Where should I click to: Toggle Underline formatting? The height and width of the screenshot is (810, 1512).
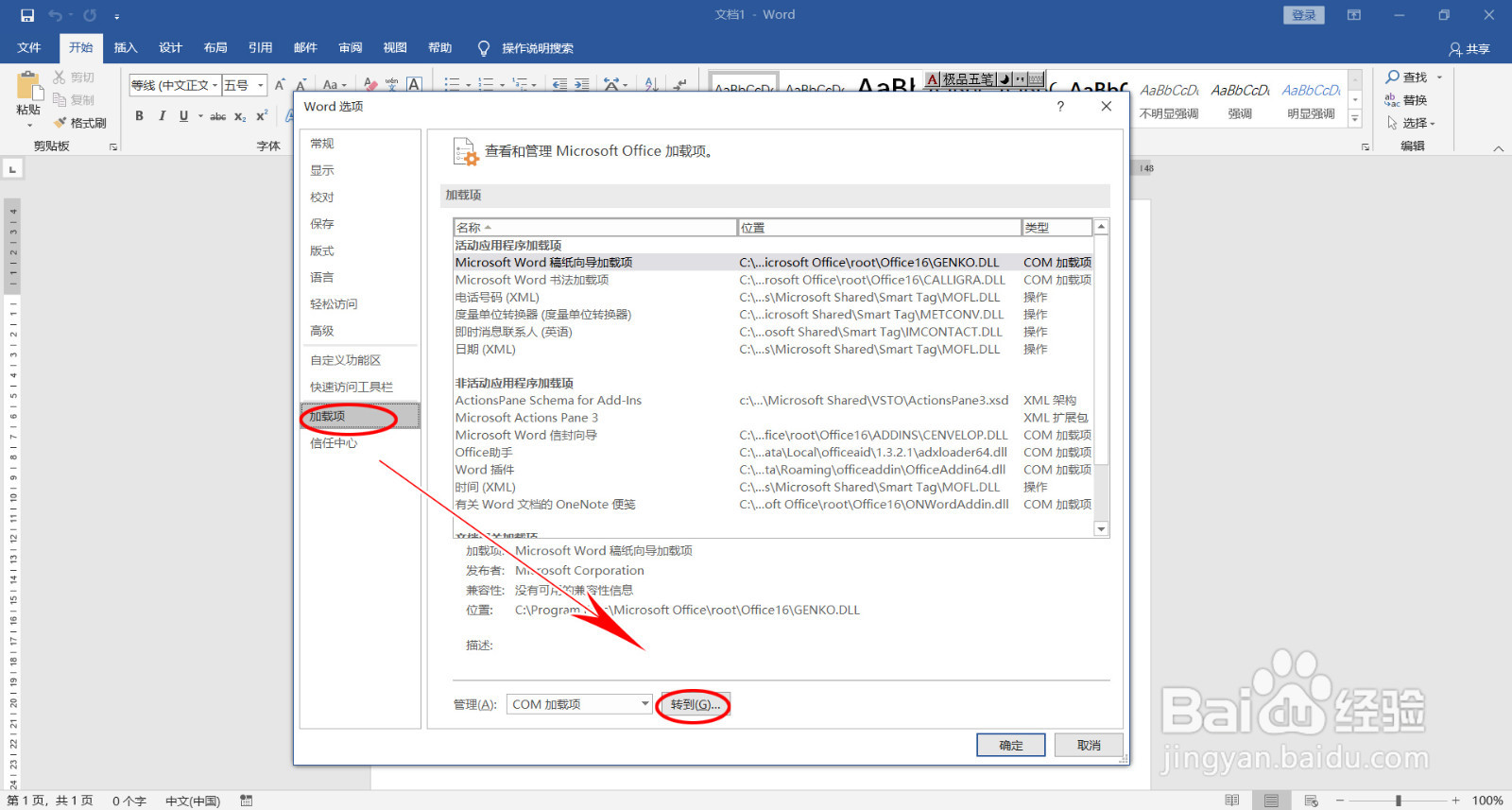point(183,116)
